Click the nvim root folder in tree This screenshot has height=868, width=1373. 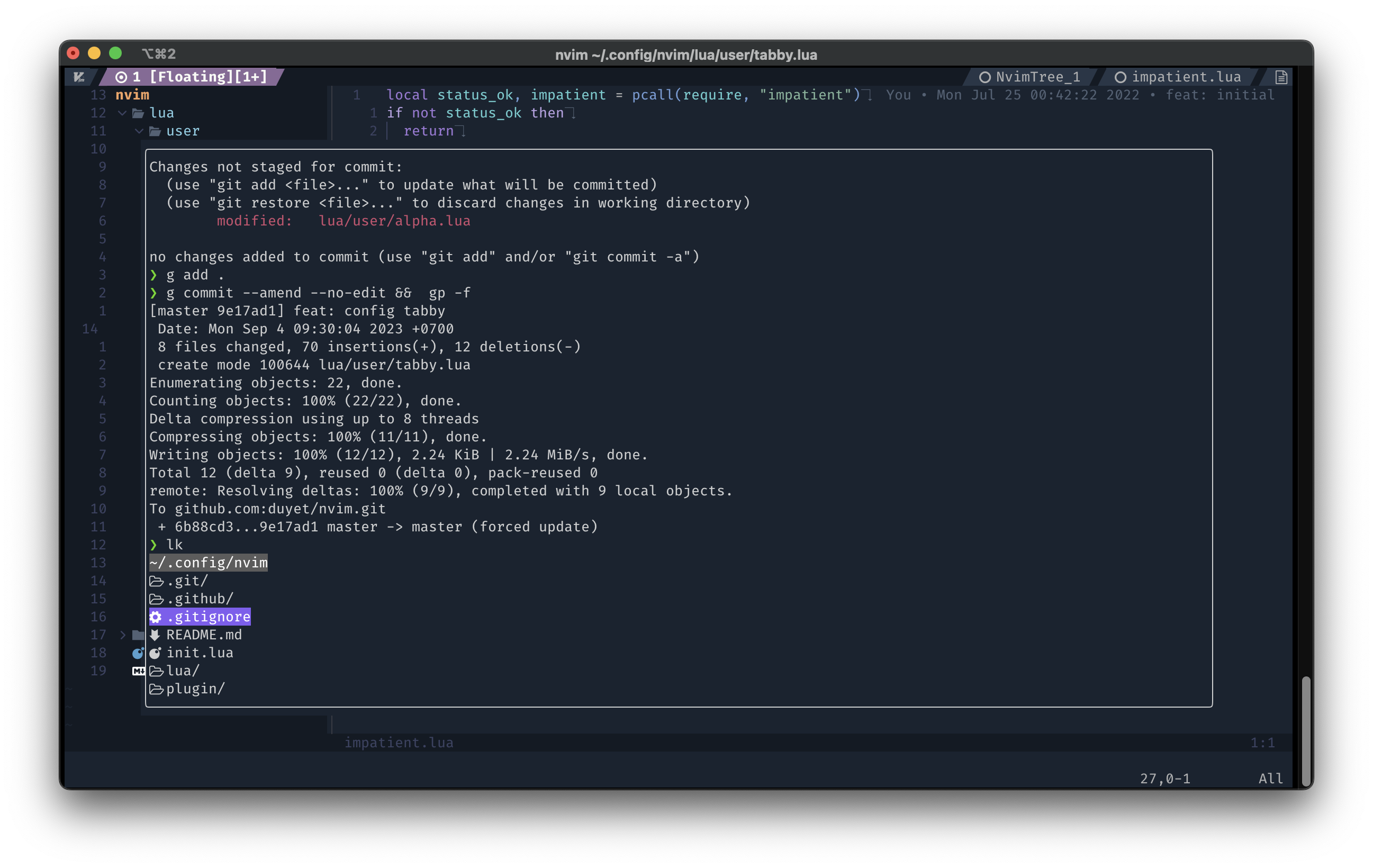tap(132, 95)
